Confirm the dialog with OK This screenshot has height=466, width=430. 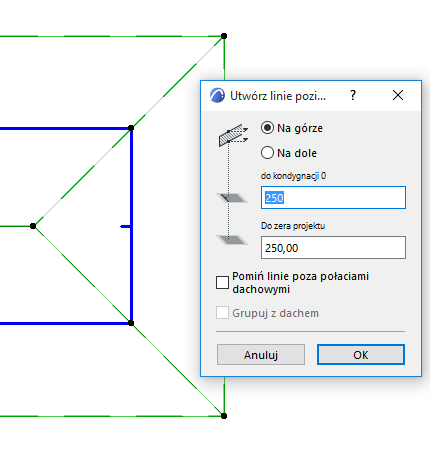[361, 355]
